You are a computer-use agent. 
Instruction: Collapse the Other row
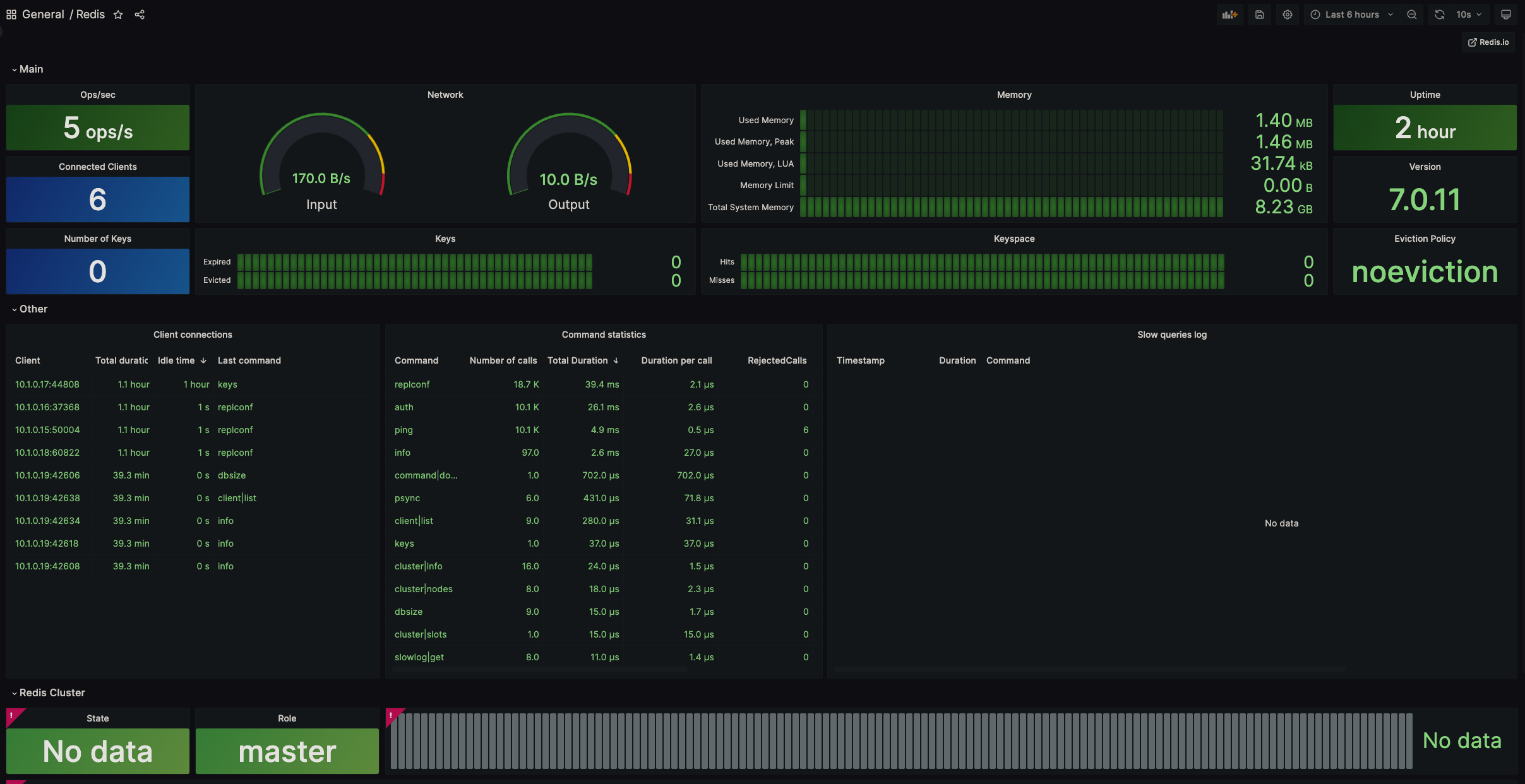coord(33,309)
